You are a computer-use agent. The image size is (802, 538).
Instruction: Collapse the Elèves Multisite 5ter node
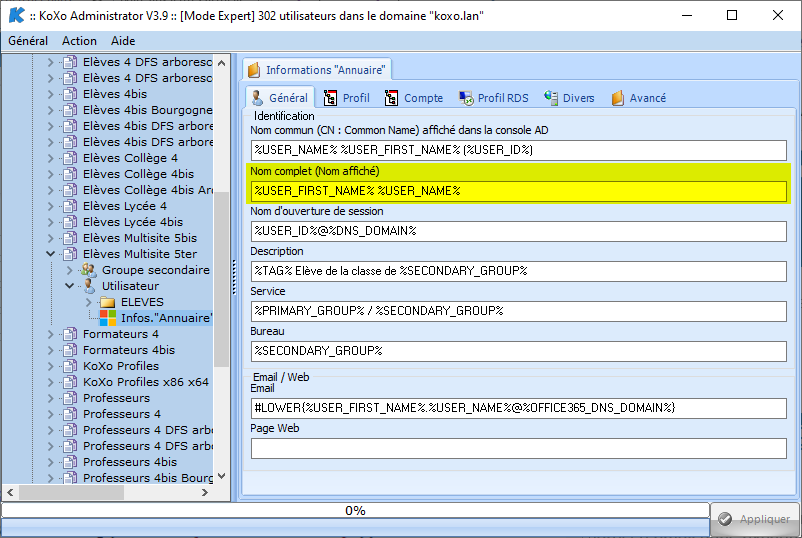[x=50, y=254]
